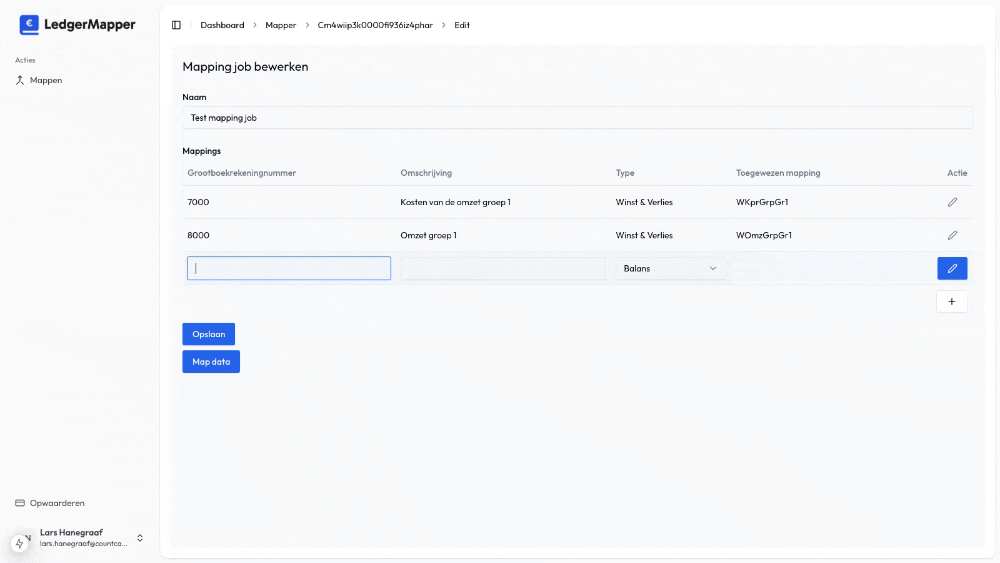Screen dimensions: 1000x563
Task: Click the LedgerMapper euro logo icon
Action: pyautogui.click(x=29, y=24)
